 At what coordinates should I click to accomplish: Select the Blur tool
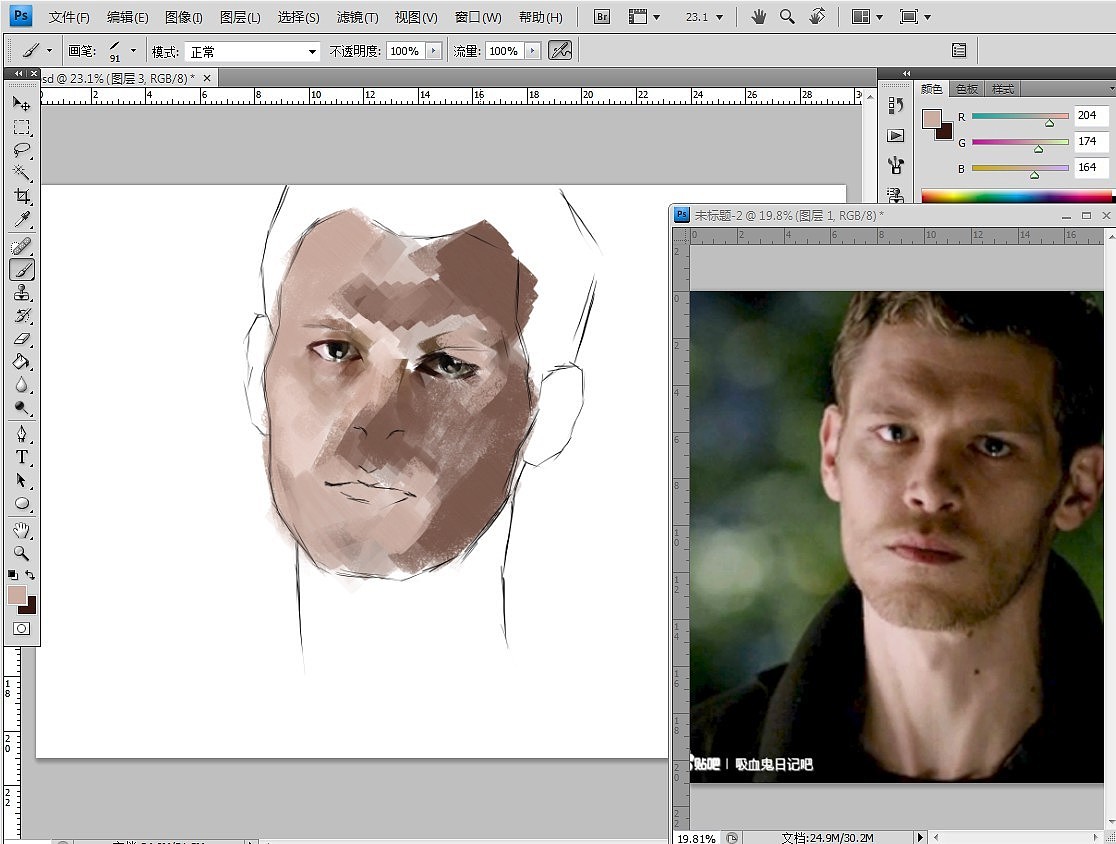(21, 385)
